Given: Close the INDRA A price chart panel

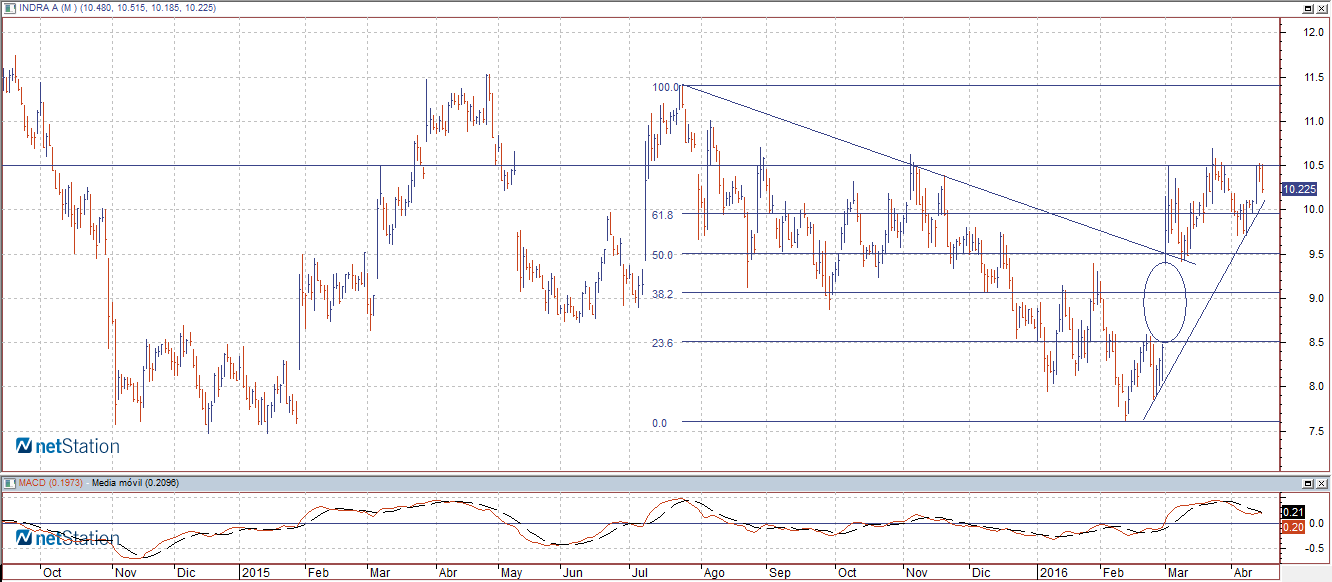Looking at the screenshot, I should [1322, 8].
